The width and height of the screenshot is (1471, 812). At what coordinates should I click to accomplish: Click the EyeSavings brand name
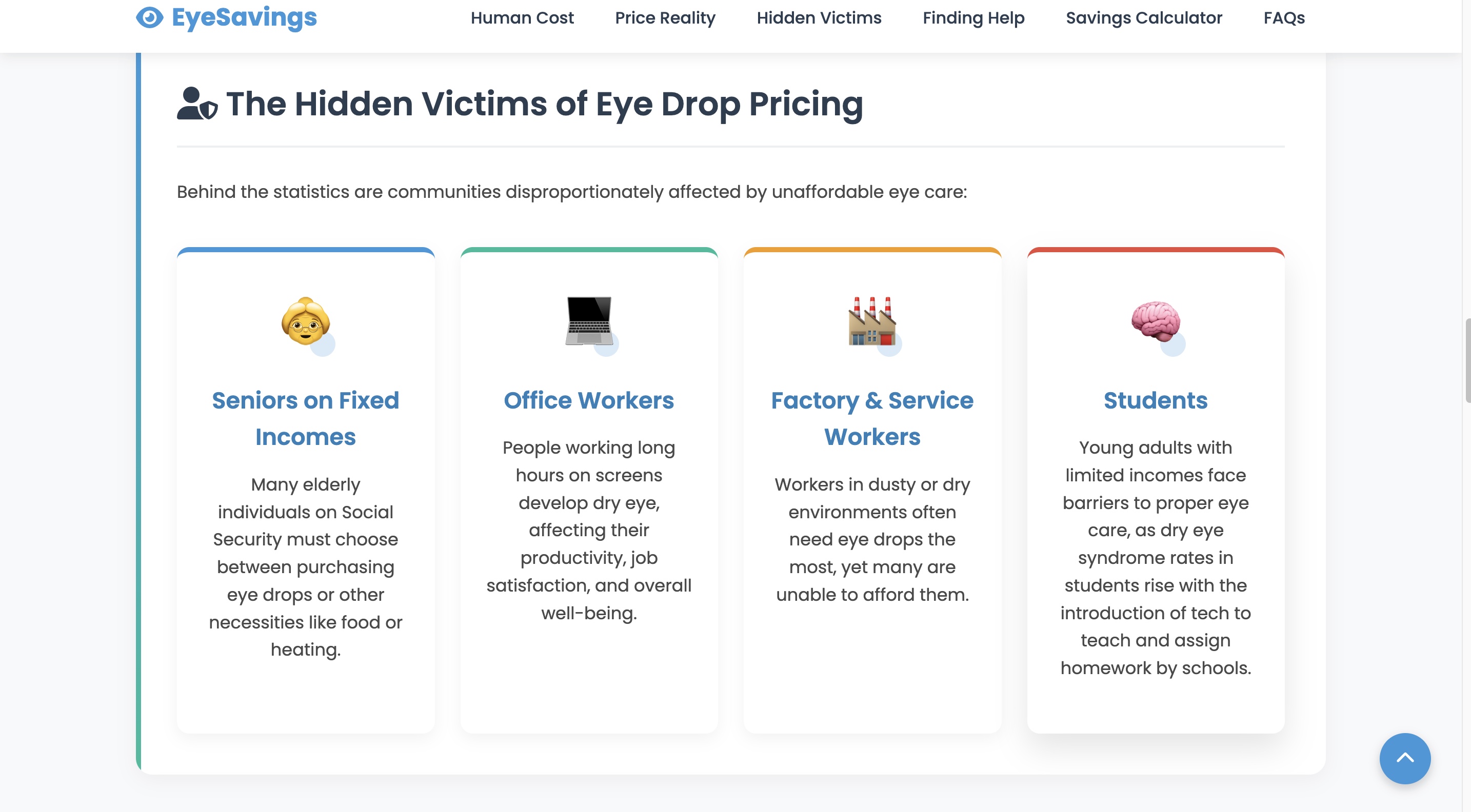245,17
